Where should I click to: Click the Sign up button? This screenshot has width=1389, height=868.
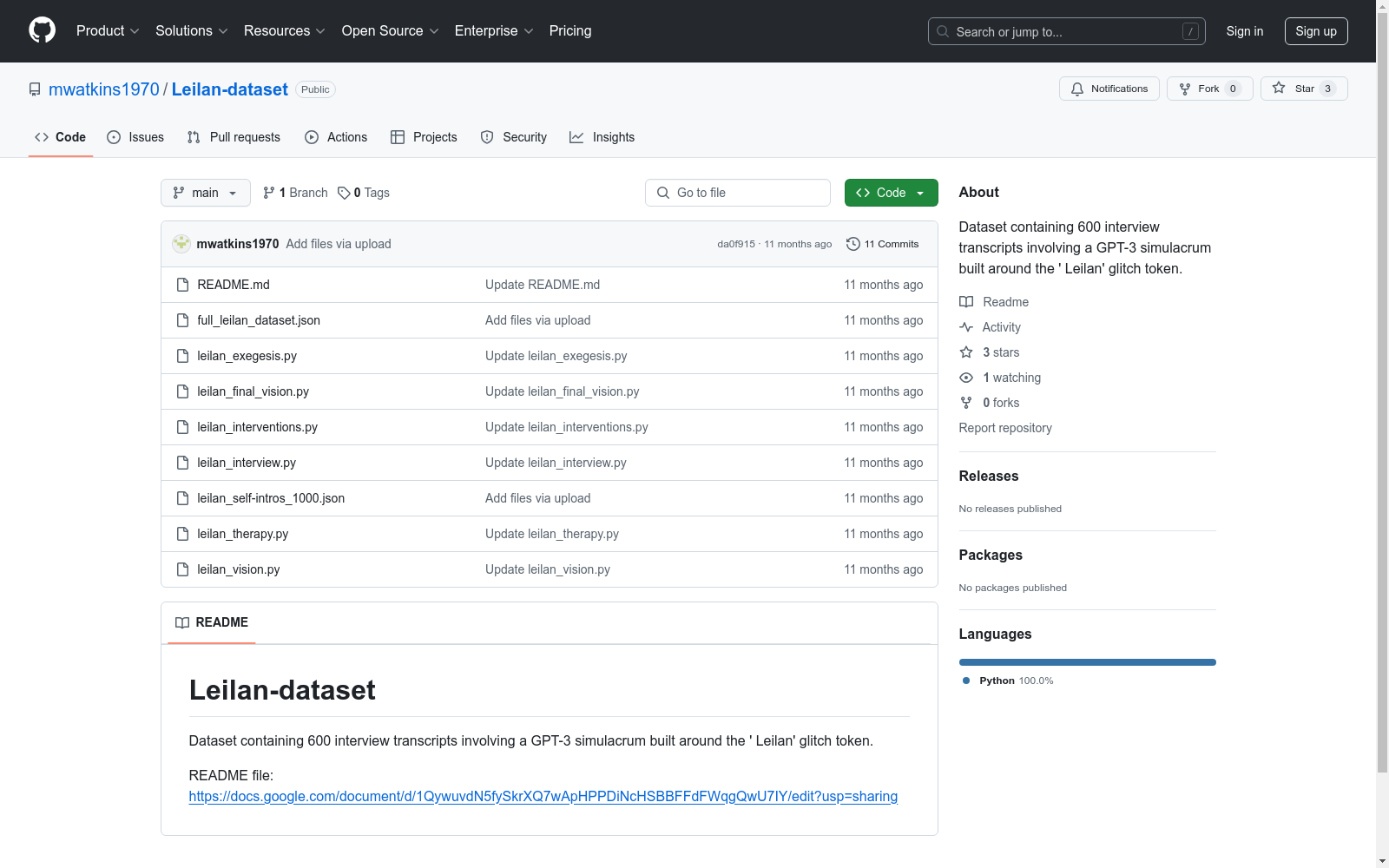click(x=1316, y=31)
